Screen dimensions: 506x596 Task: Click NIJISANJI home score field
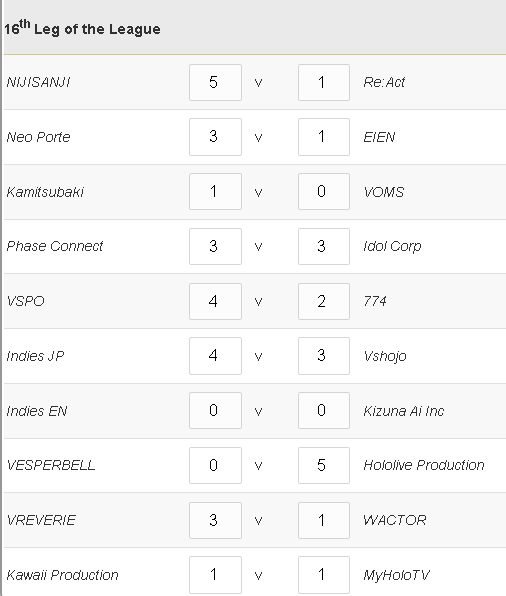215,82
